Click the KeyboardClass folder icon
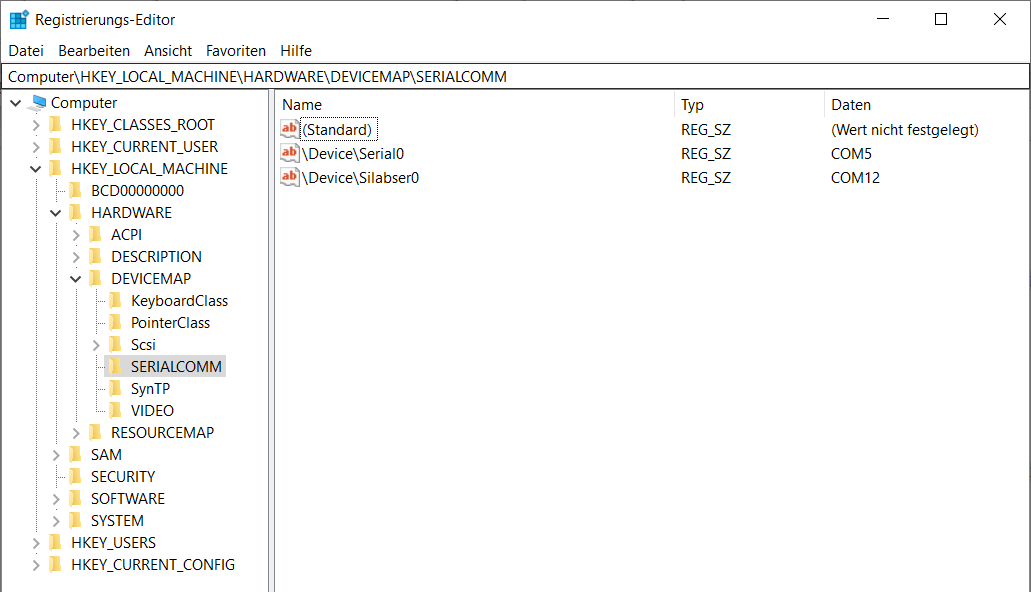 (x=115, y=301)
